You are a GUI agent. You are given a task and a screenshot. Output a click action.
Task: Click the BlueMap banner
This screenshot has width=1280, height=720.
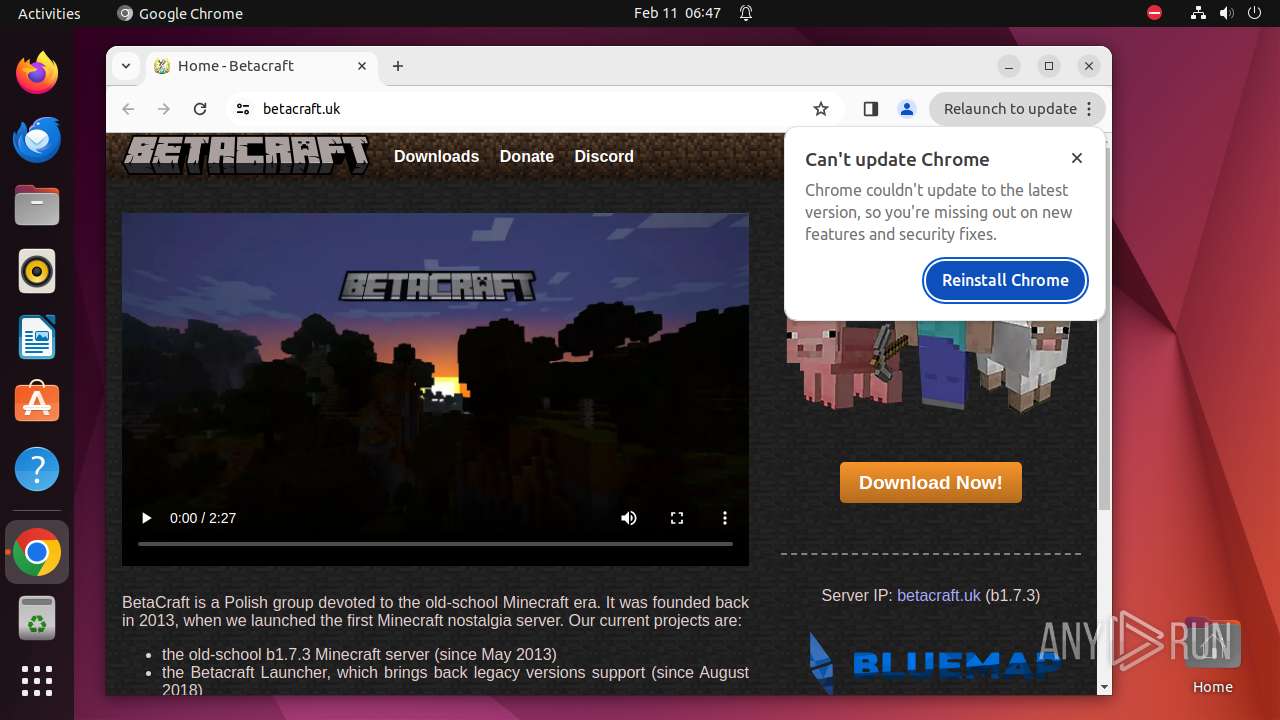tap(934, 663)
